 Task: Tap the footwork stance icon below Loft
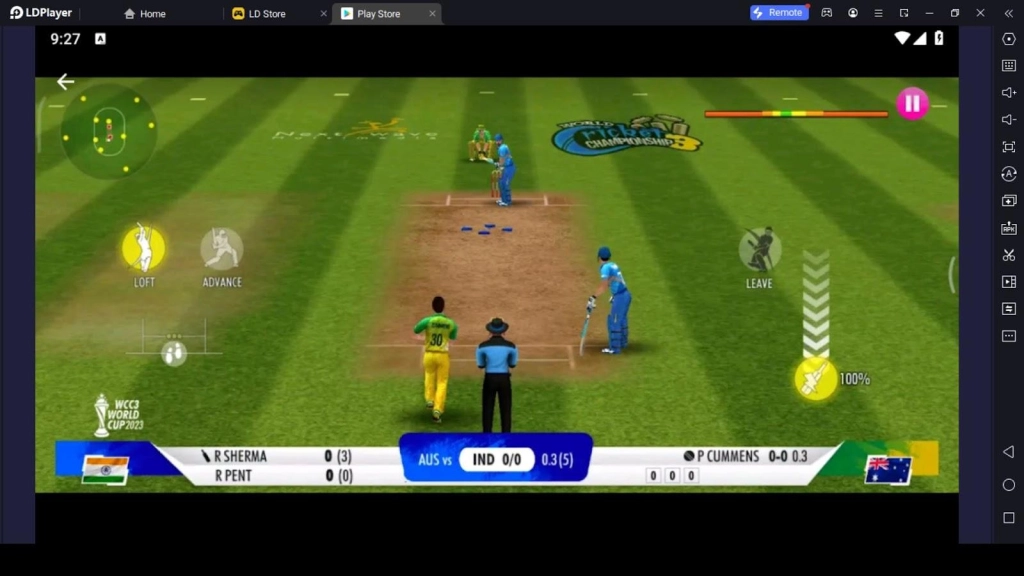pos(174,353)
